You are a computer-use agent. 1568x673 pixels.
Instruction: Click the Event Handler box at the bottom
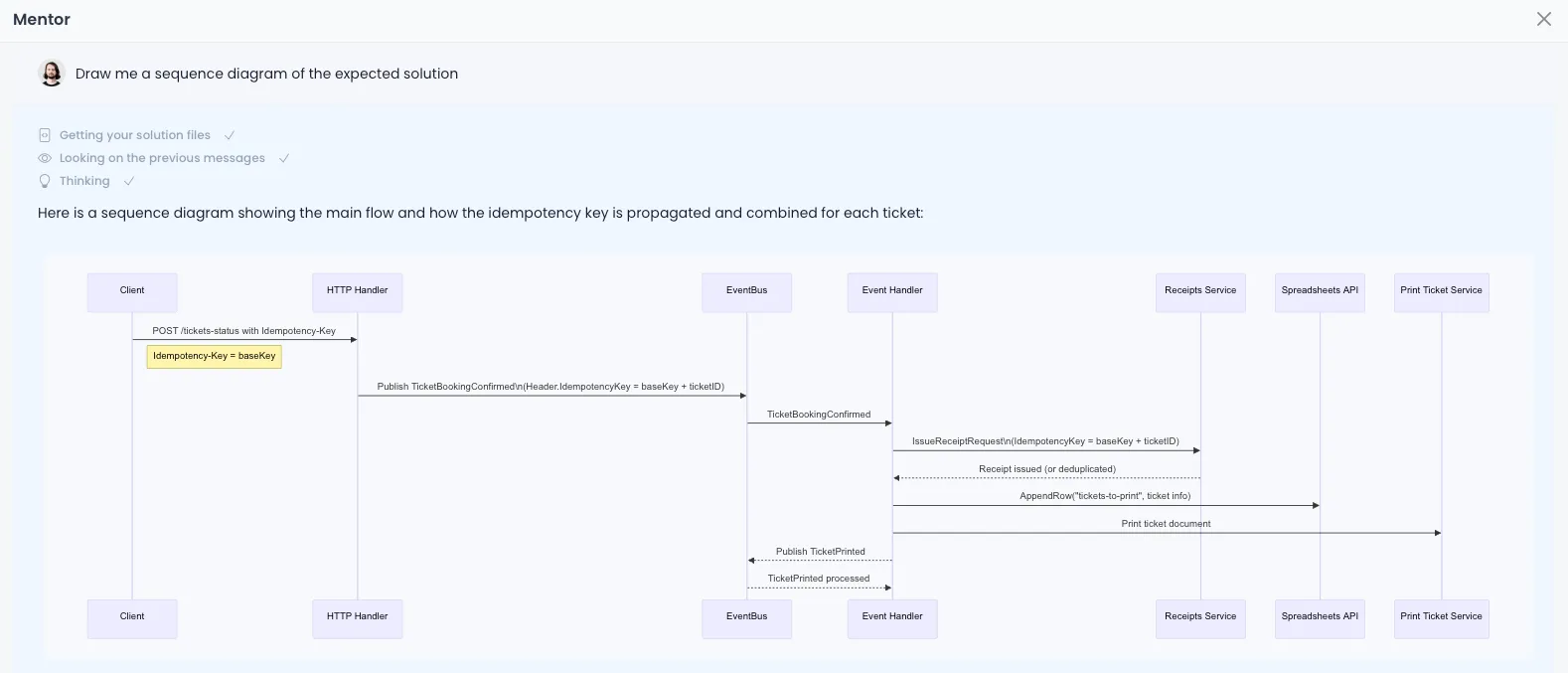tap(891, 617)
